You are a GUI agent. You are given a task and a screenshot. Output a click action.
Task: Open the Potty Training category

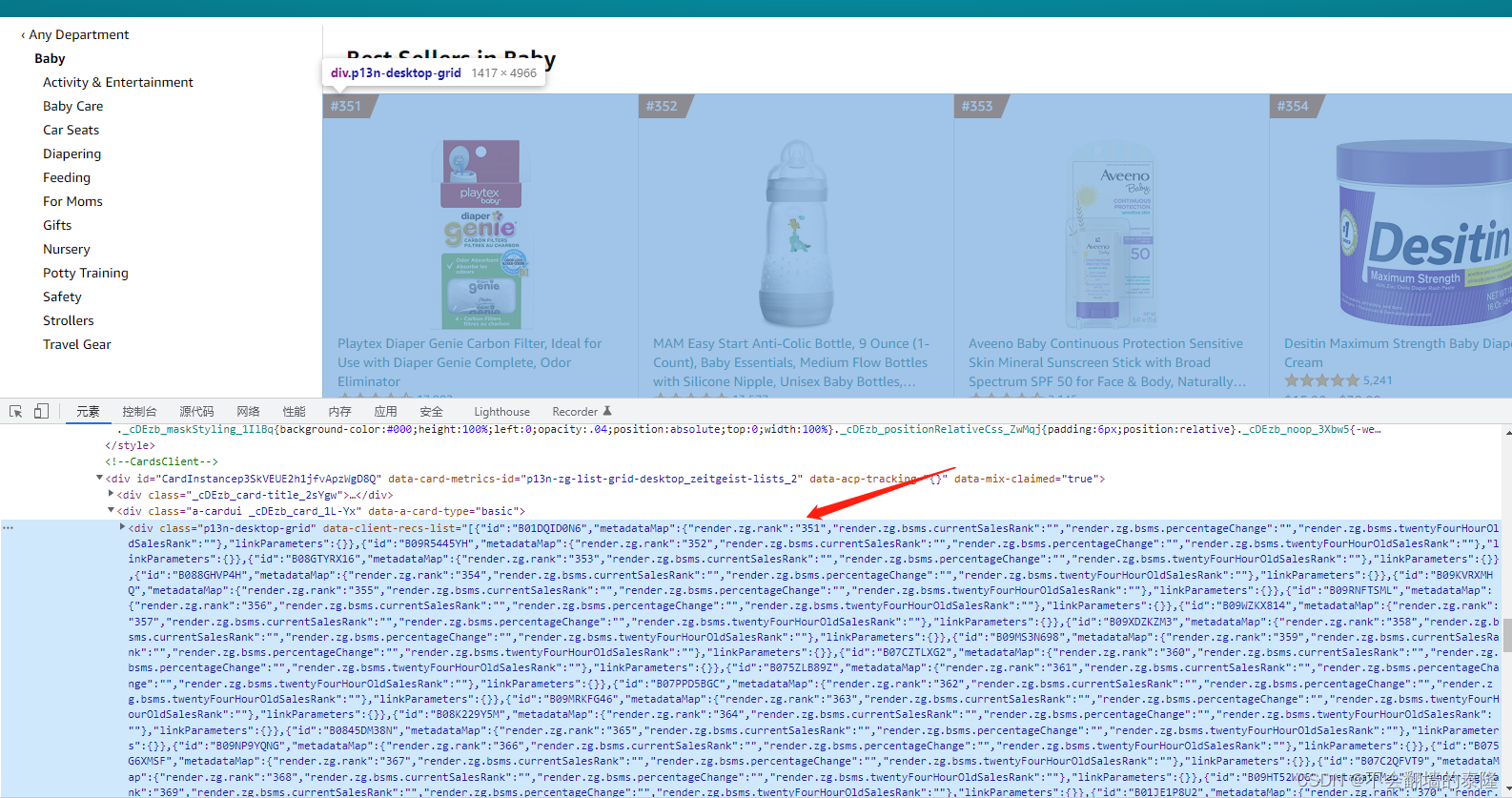86,273
